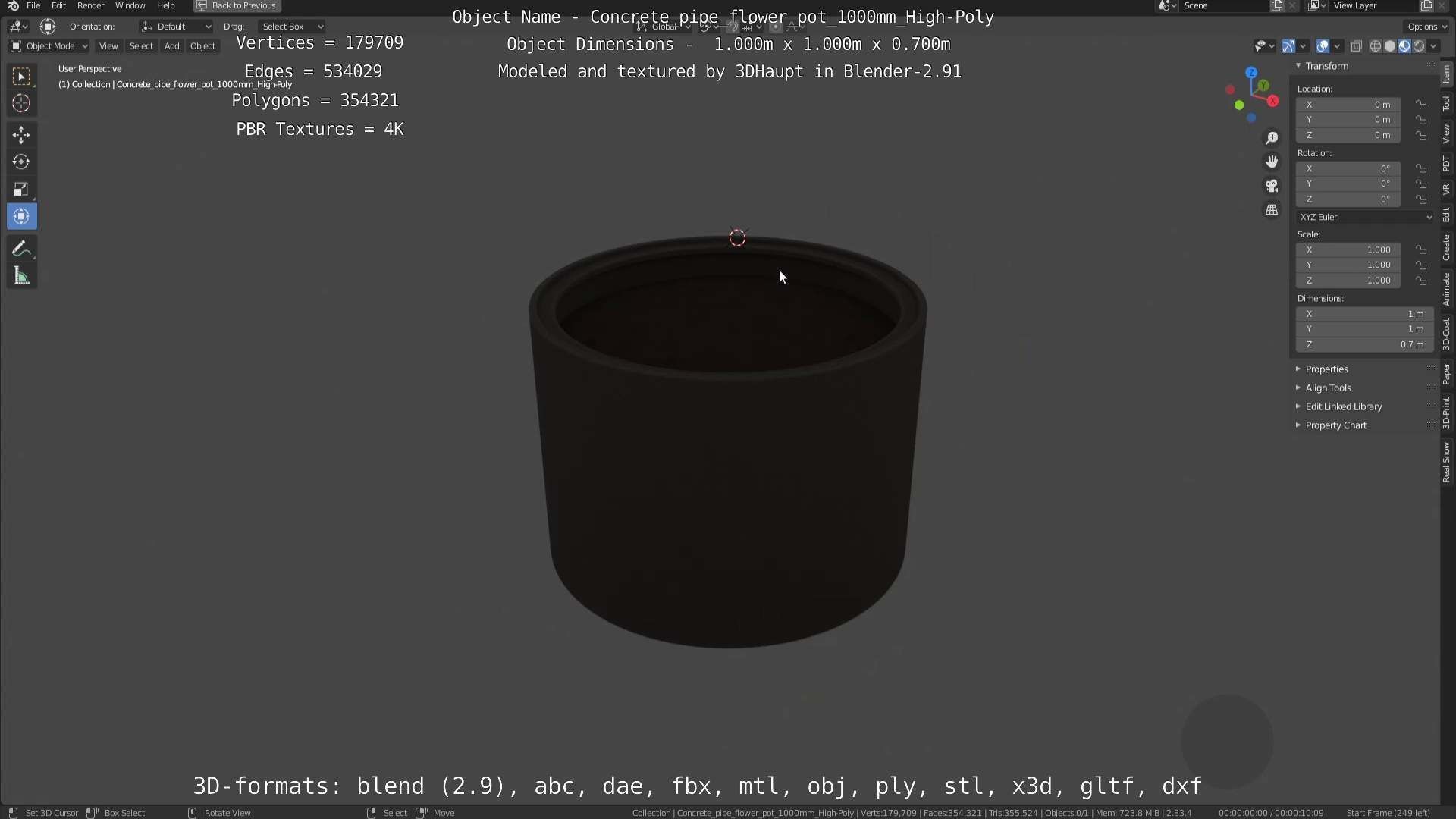The width and height of the screenshot is (1456, 819).
Task: Pick the Measure ruler tool
Action: 21,276
